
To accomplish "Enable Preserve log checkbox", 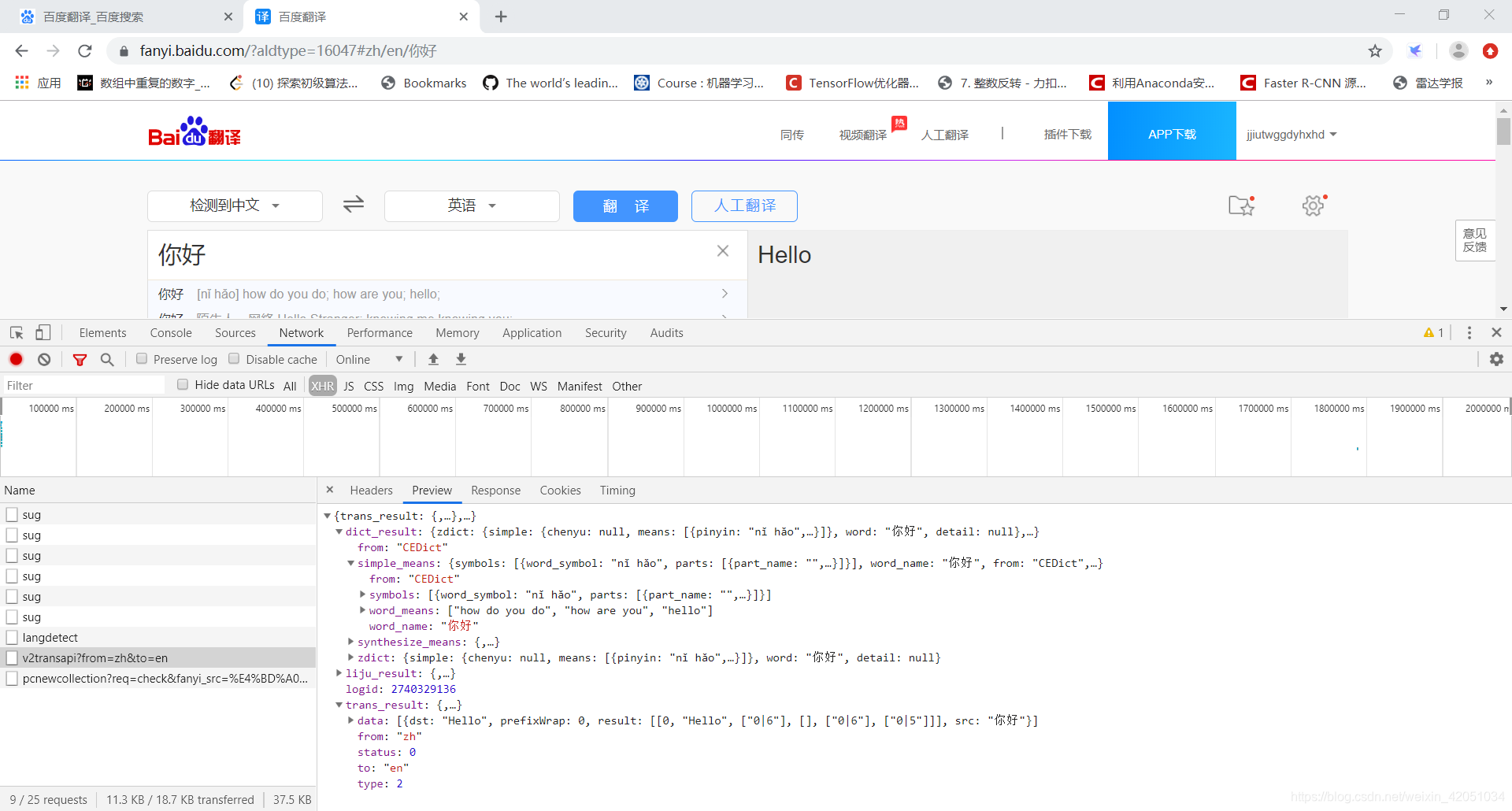I will tap(142, 359).
